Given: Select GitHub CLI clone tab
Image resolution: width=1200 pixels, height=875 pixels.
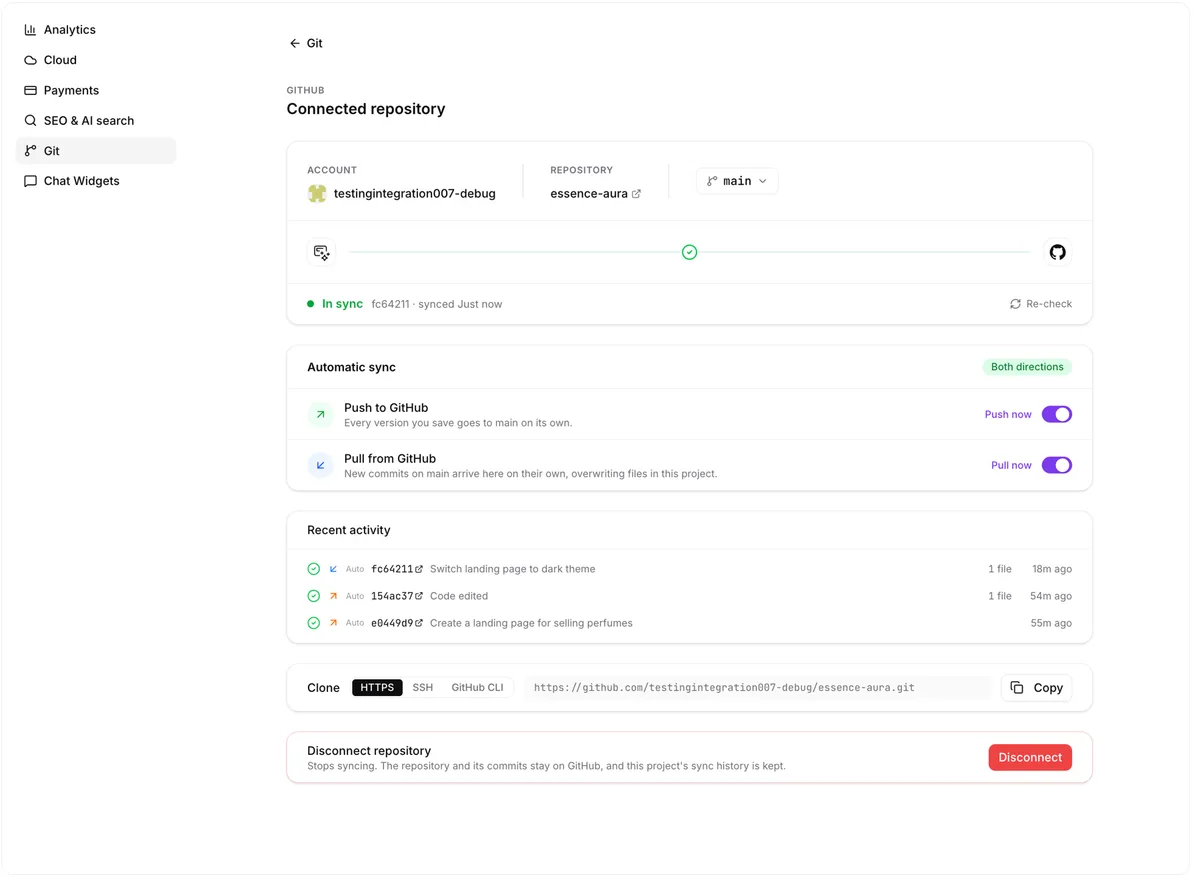Looking at the screenshot, I should click(477, 688).
